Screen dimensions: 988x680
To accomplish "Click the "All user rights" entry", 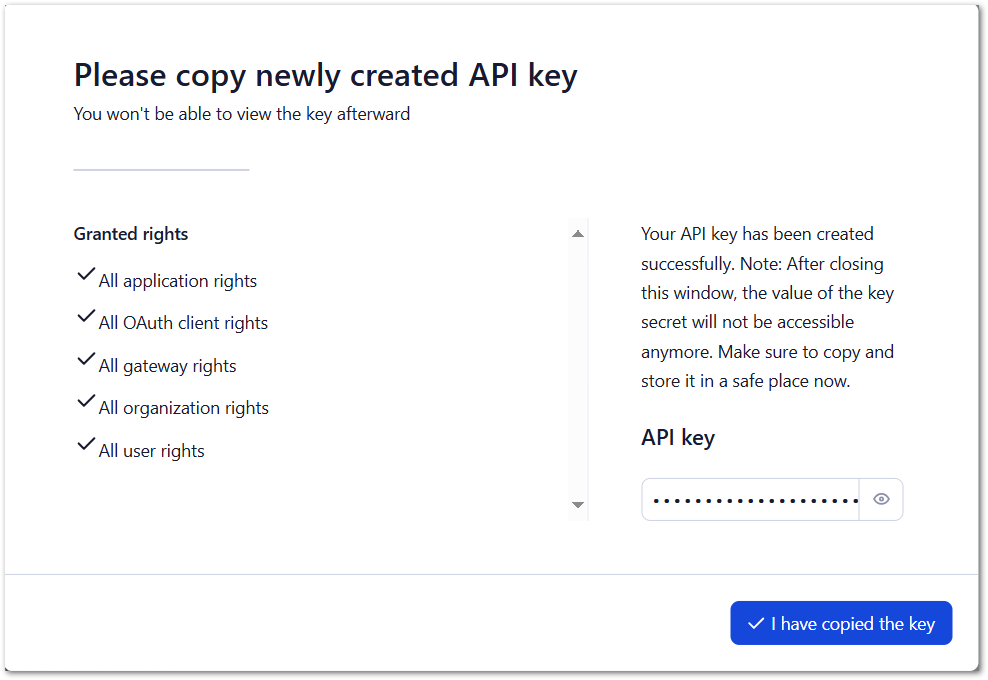I will (x=152, y=451).
